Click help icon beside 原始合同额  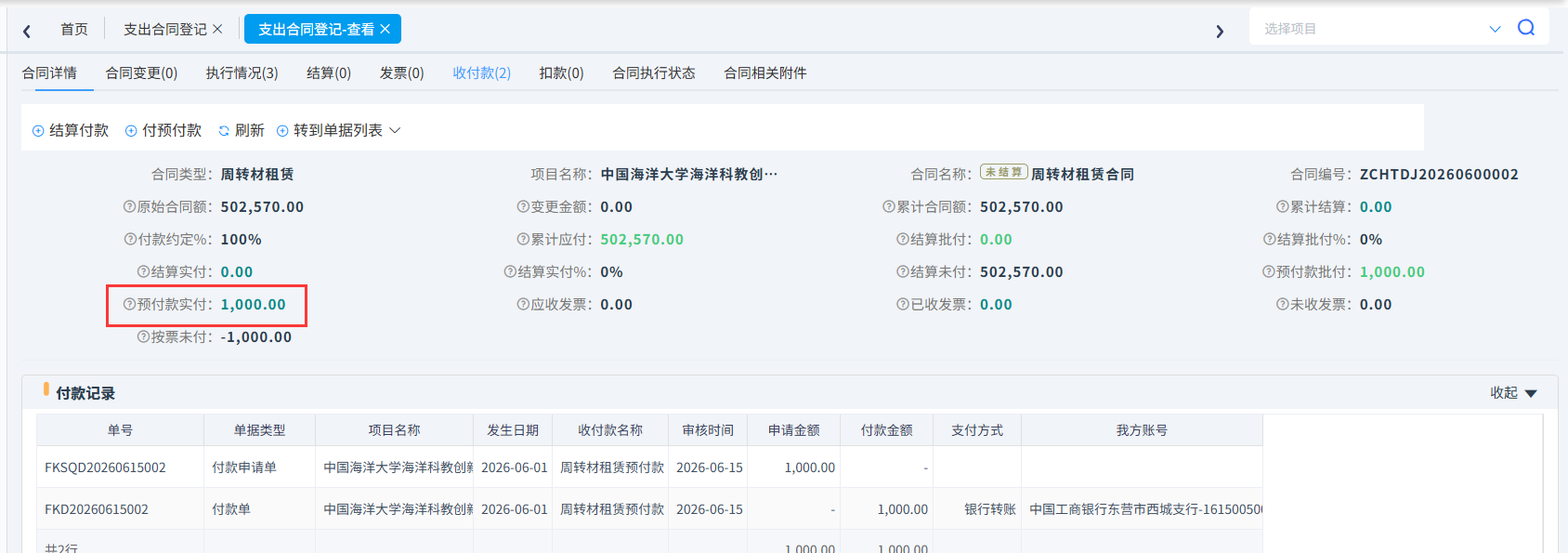(x=130, y=207)
